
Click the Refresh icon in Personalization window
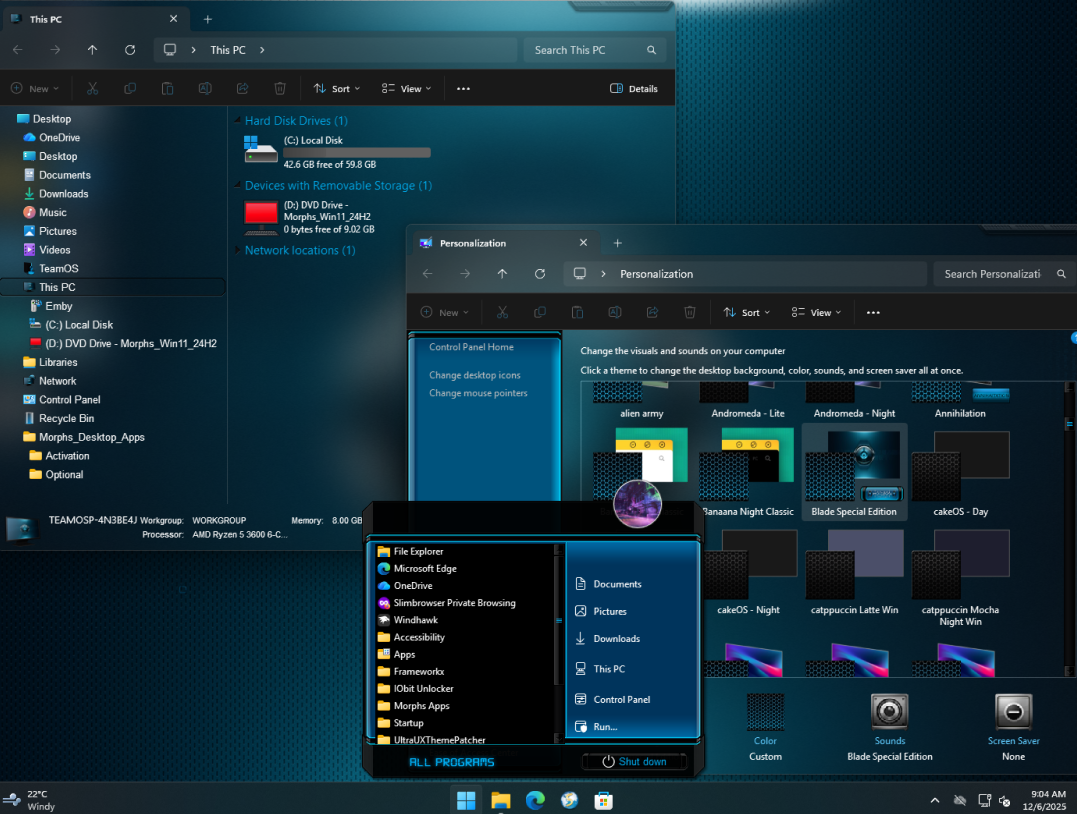[540, 274]
